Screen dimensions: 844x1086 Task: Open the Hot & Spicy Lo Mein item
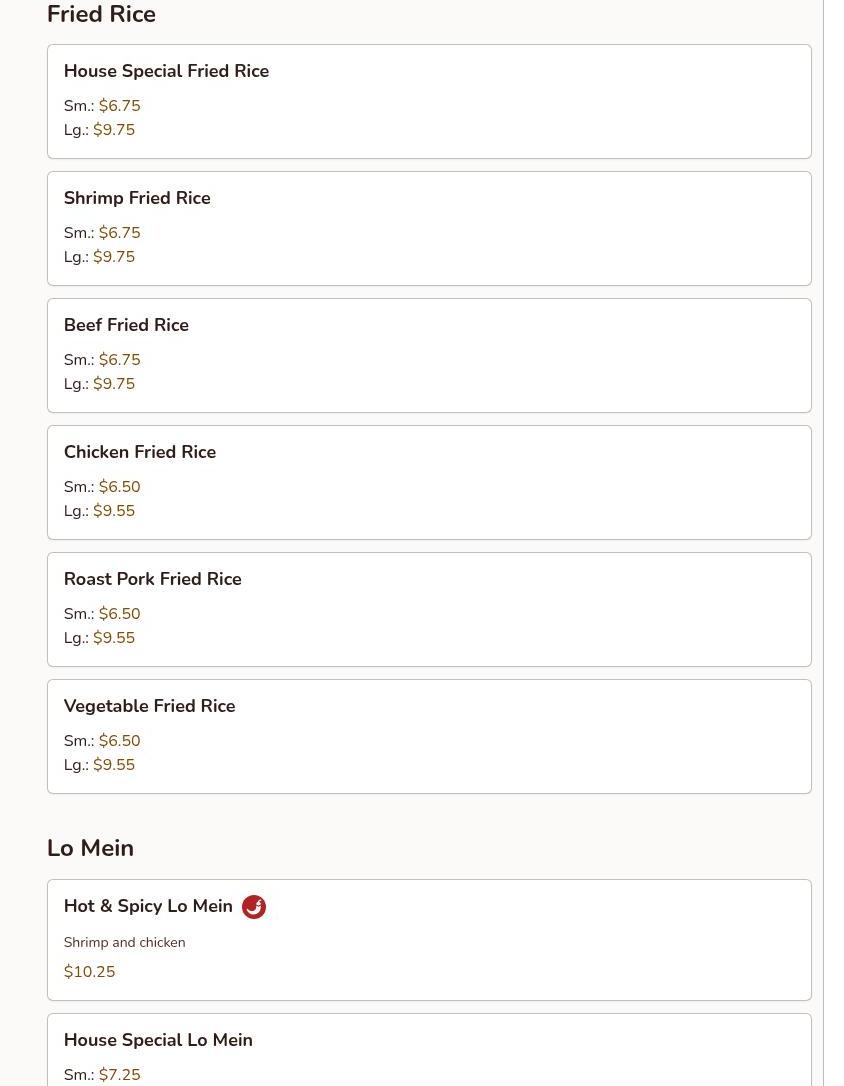[x=148, y=906]
